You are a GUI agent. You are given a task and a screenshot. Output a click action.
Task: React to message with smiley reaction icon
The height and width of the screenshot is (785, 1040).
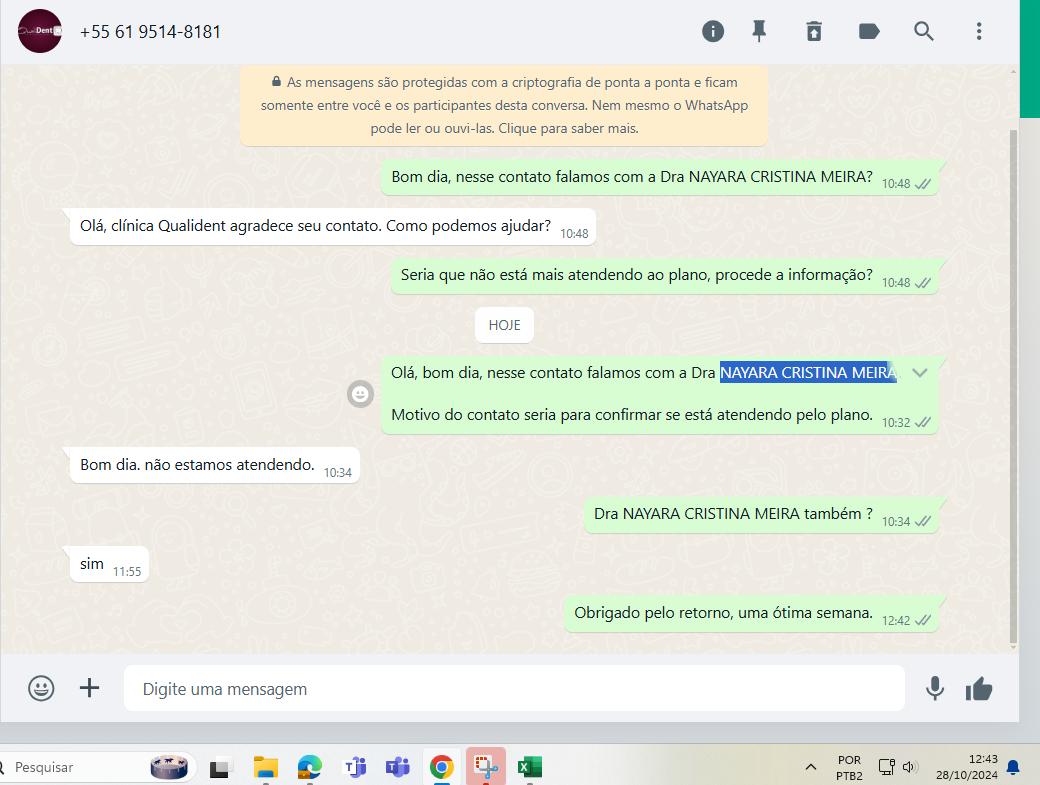click(x=360, y=394)
